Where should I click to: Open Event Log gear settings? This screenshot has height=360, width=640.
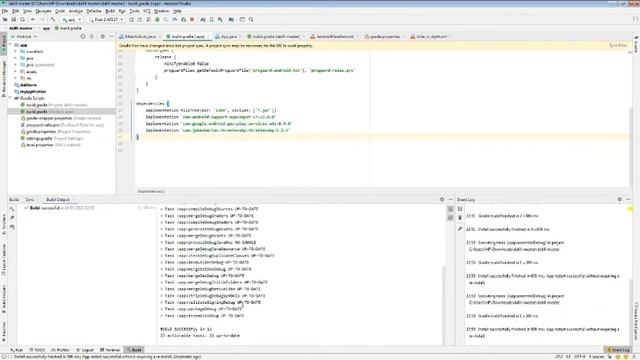(x=620, y=200)
